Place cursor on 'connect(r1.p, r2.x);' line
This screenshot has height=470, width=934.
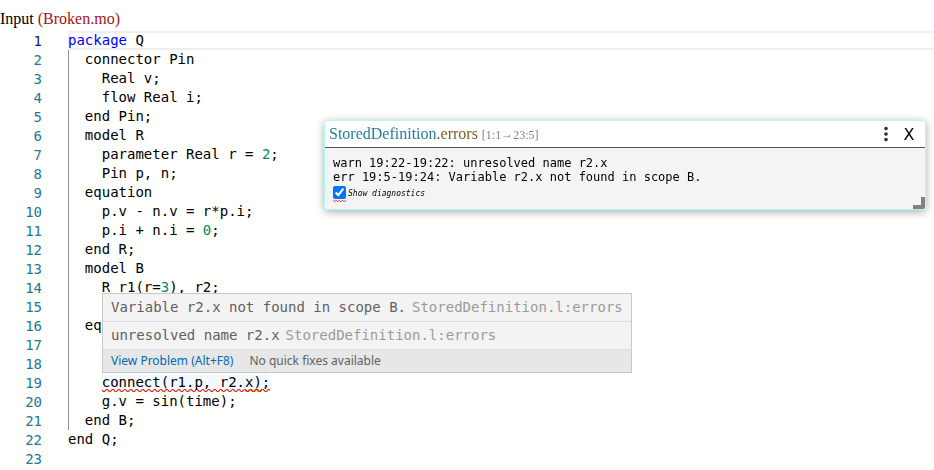[186, 382]
